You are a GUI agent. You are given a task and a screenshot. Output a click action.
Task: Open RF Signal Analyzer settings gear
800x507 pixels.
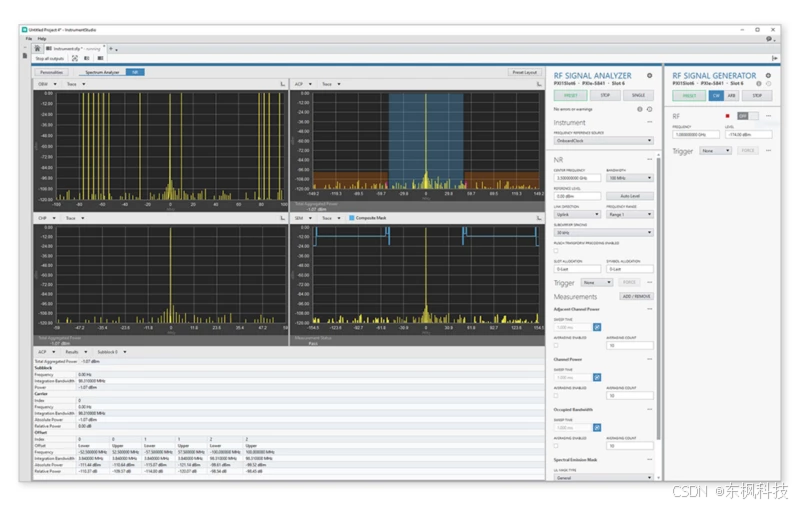point(649,75)
